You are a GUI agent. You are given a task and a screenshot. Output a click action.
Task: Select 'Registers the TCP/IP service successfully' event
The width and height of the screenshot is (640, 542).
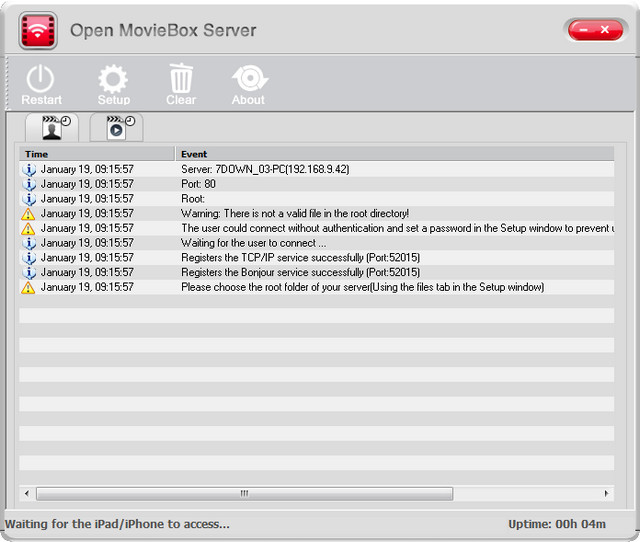click(300, 257)
